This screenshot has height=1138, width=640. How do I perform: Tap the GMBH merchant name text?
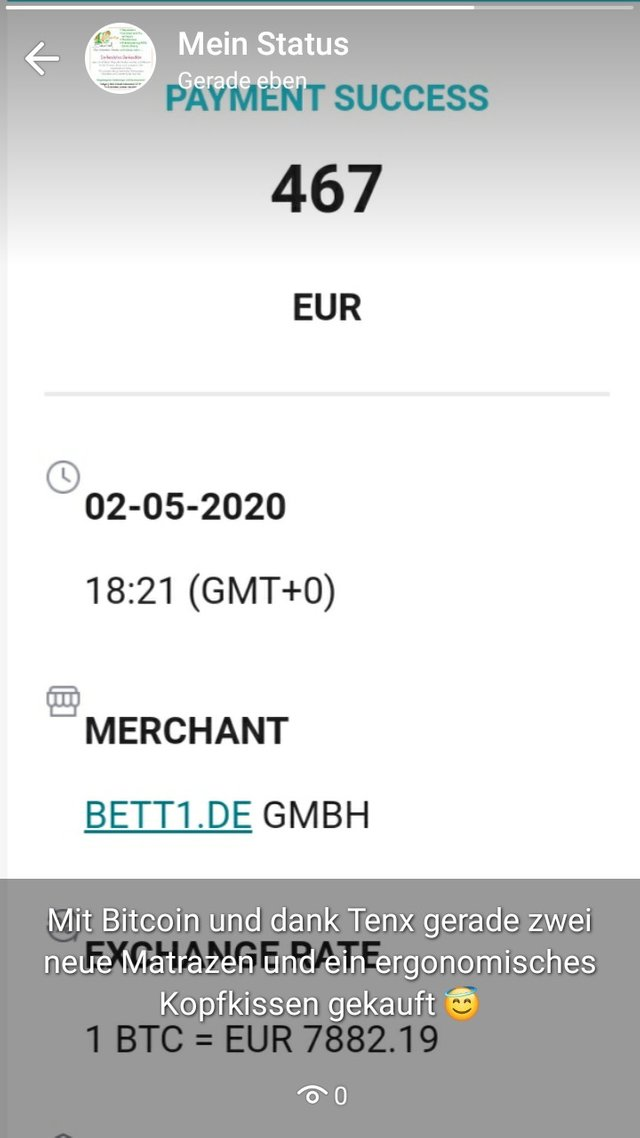click(316, 816)
